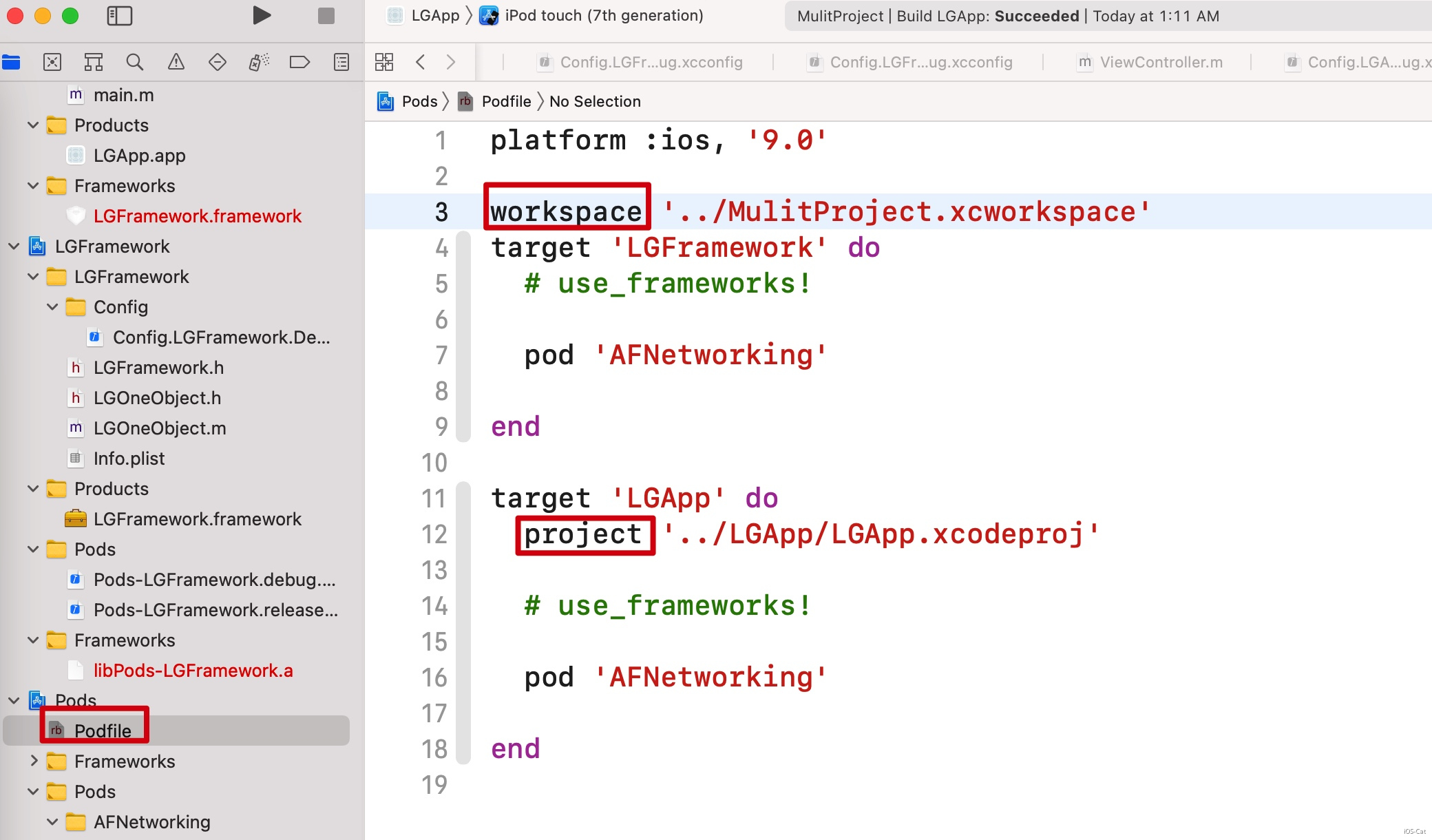The image size is (1432, 840).
Task: Open the Symbol navigator icon
Action: pos(94,62)
